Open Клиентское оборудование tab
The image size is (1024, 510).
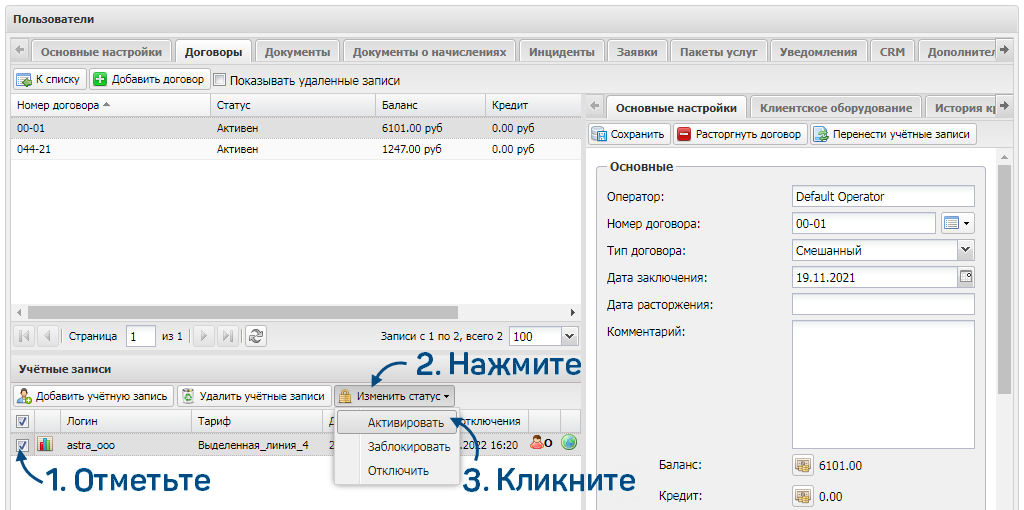coord(836,108)
